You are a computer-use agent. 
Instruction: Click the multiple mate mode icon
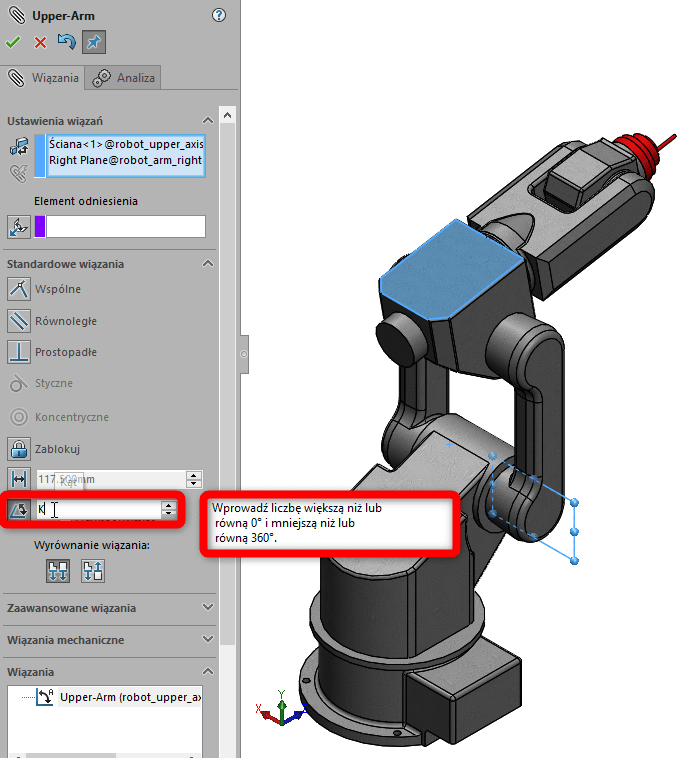pos(19,173)
